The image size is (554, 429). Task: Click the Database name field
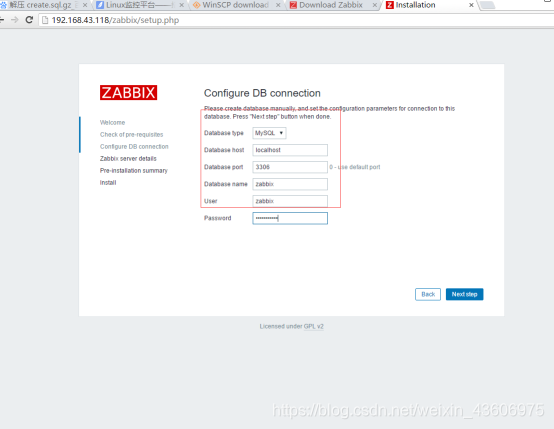290,184
